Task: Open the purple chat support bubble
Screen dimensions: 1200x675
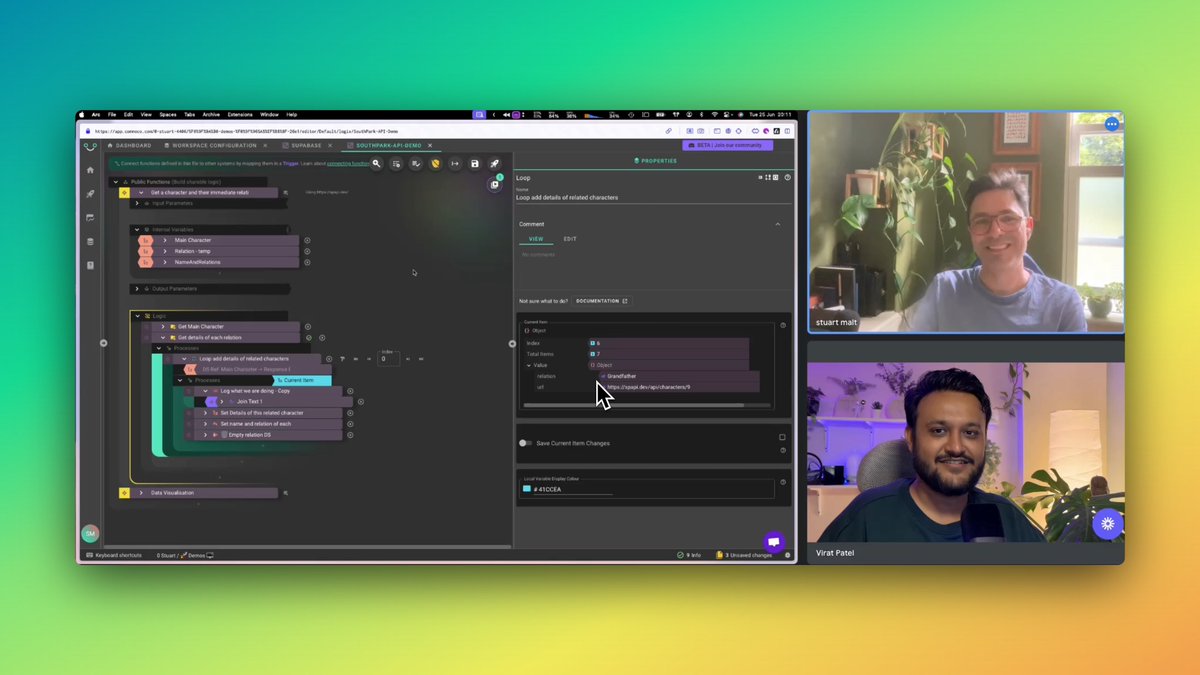Action: point(773,541)
